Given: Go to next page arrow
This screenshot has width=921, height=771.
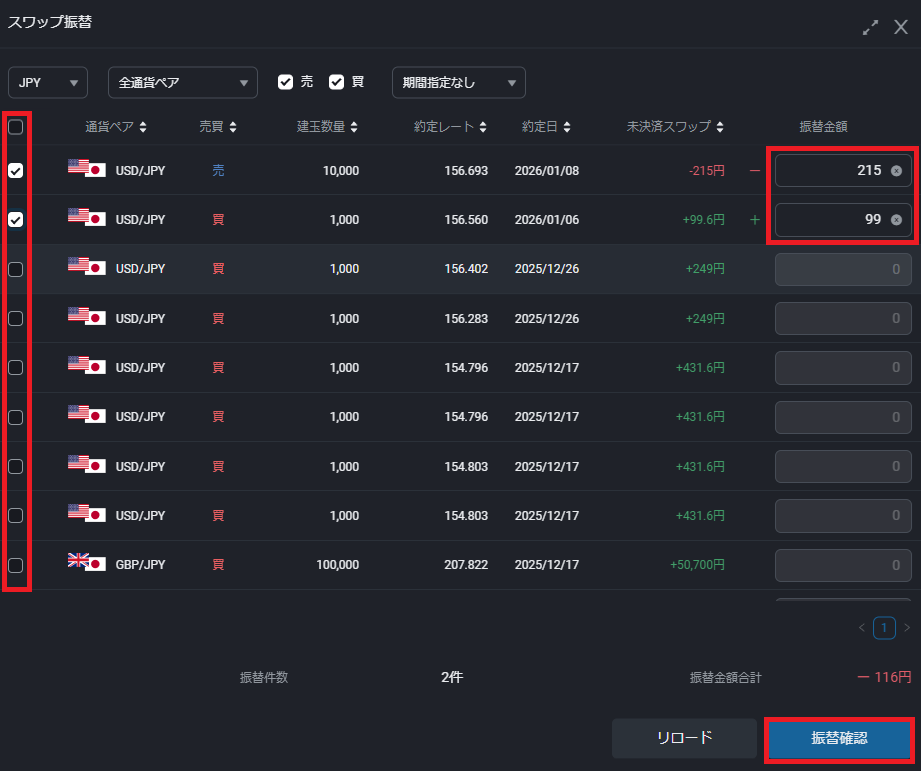Looking at the screenshot, I should (x=907, y=628).
